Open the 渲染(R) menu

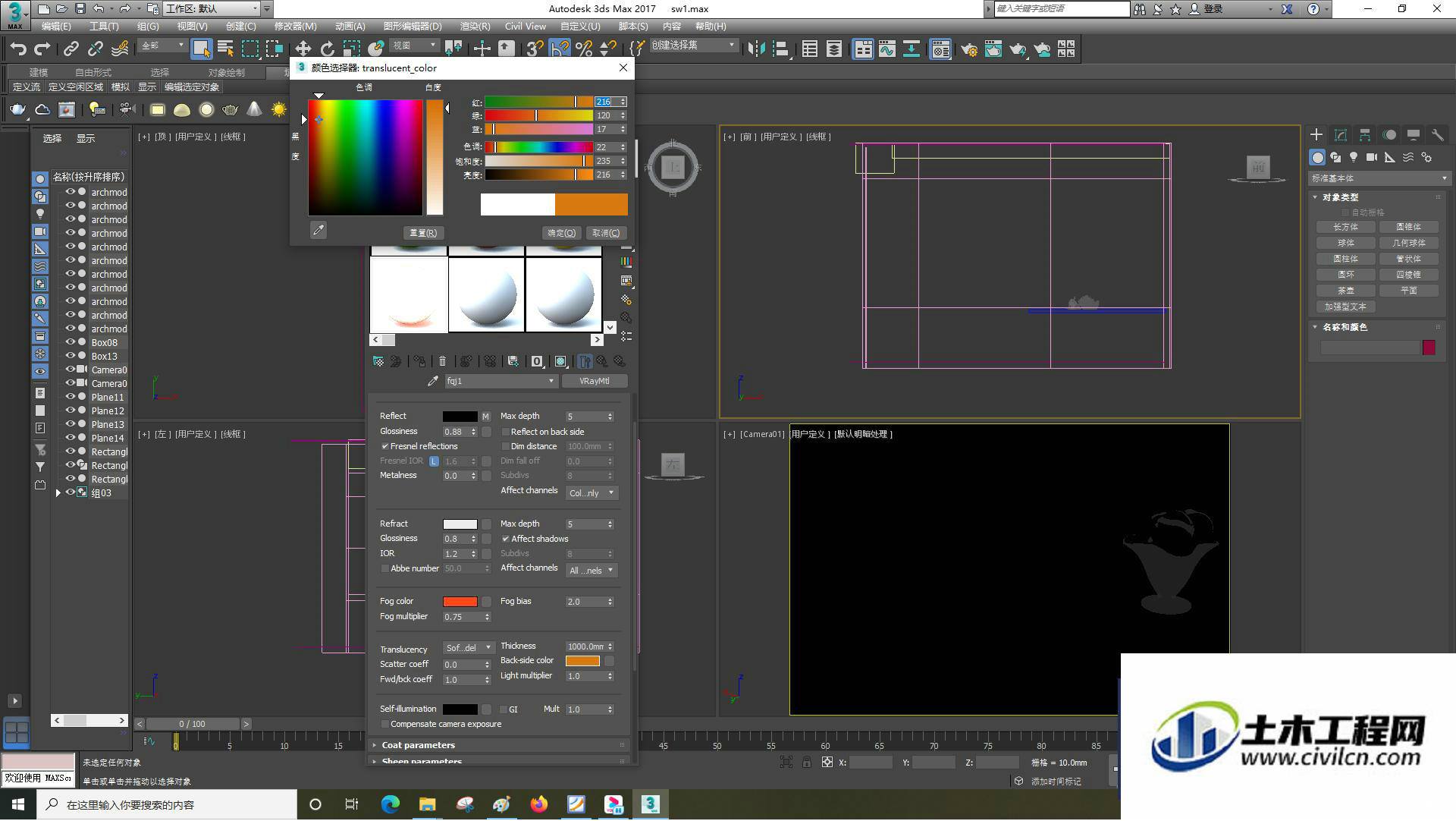[x=475, y=26]
